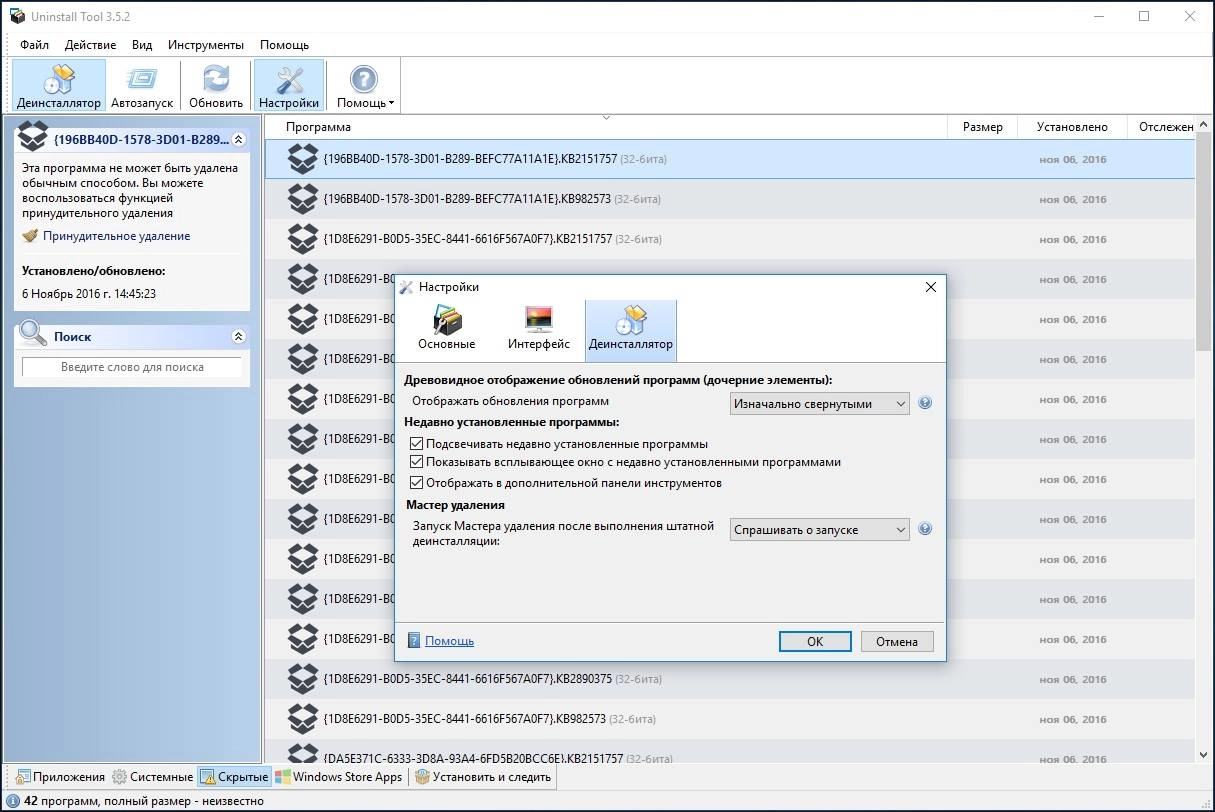
Task: Open the Изначально свернутыми dropdown
Action: click(819, 404)
